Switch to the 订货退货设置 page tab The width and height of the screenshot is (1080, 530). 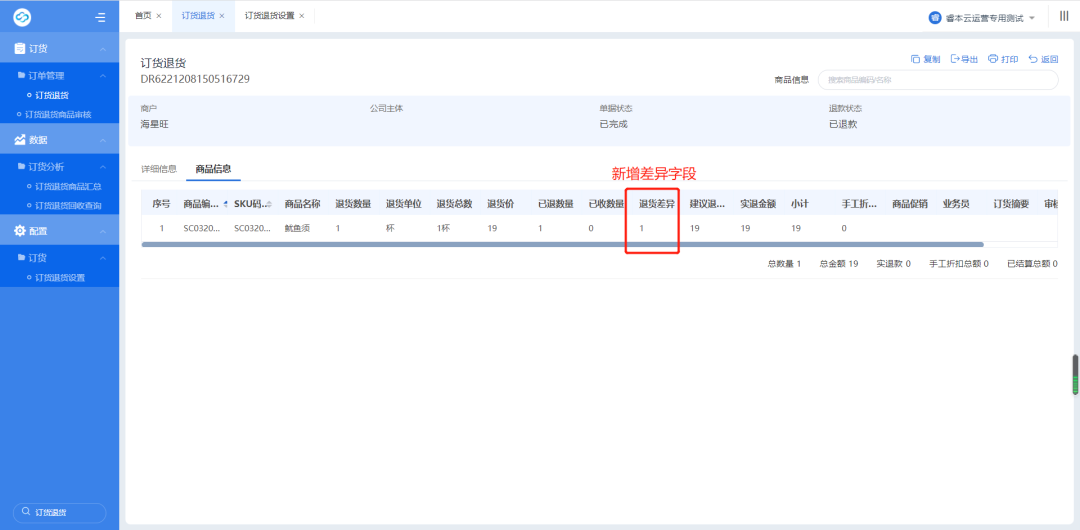269,16
